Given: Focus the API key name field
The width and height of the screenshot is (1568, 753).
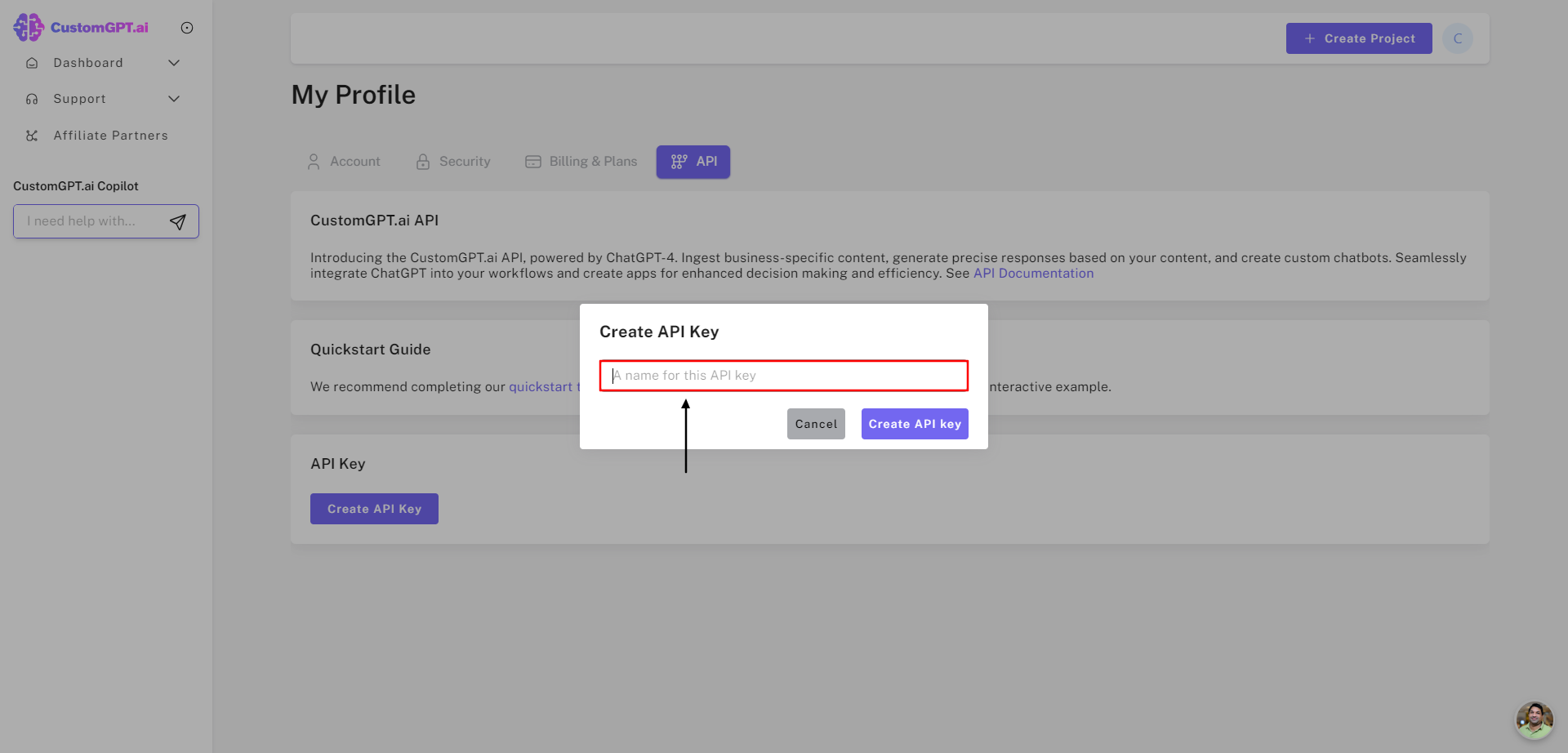Looking at the screenshot, I should [784, 376].
